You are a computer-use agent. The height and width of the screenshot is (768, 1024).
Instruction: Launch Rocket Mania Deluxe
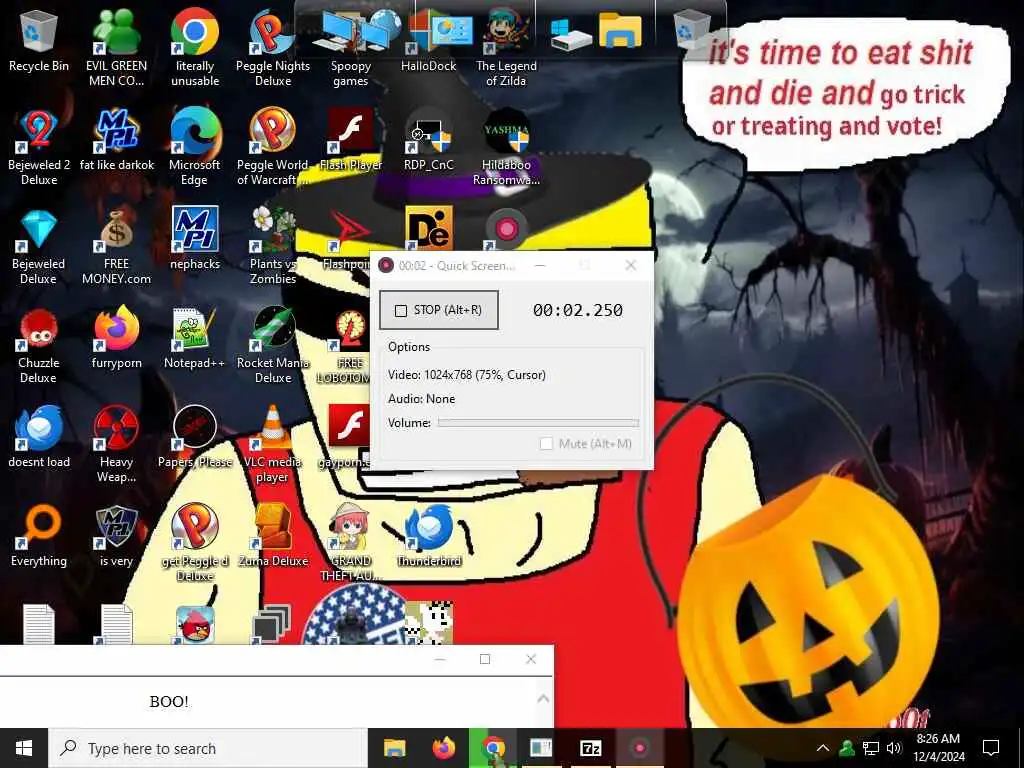point(273,345)
